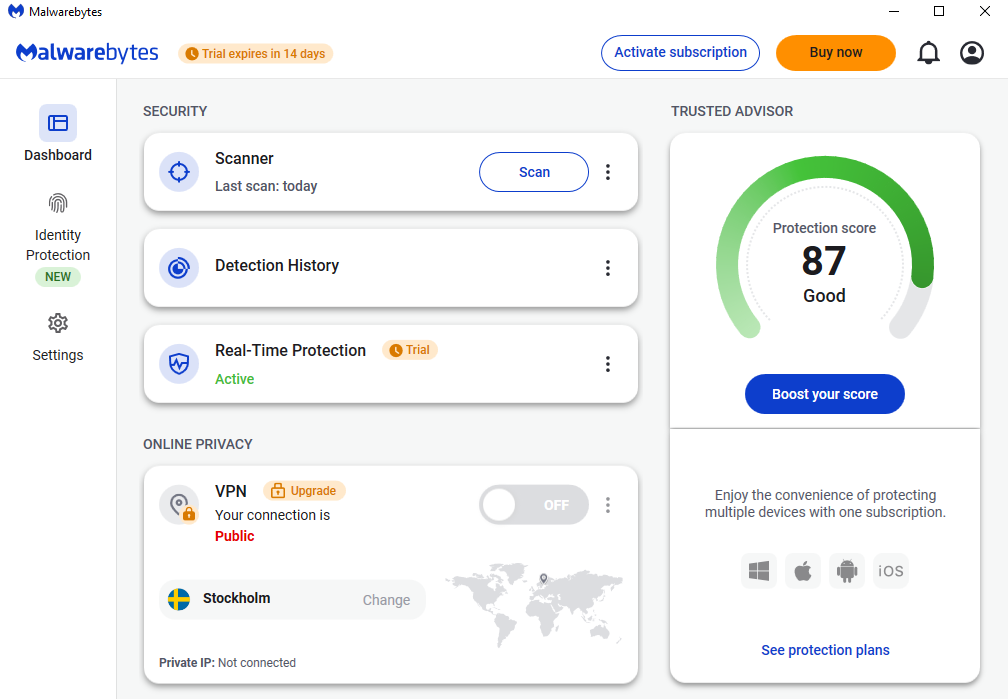The image size is (1008, 699).
Task: Click the Scanner crosshair icon
Action: click(x=179, y=172)
